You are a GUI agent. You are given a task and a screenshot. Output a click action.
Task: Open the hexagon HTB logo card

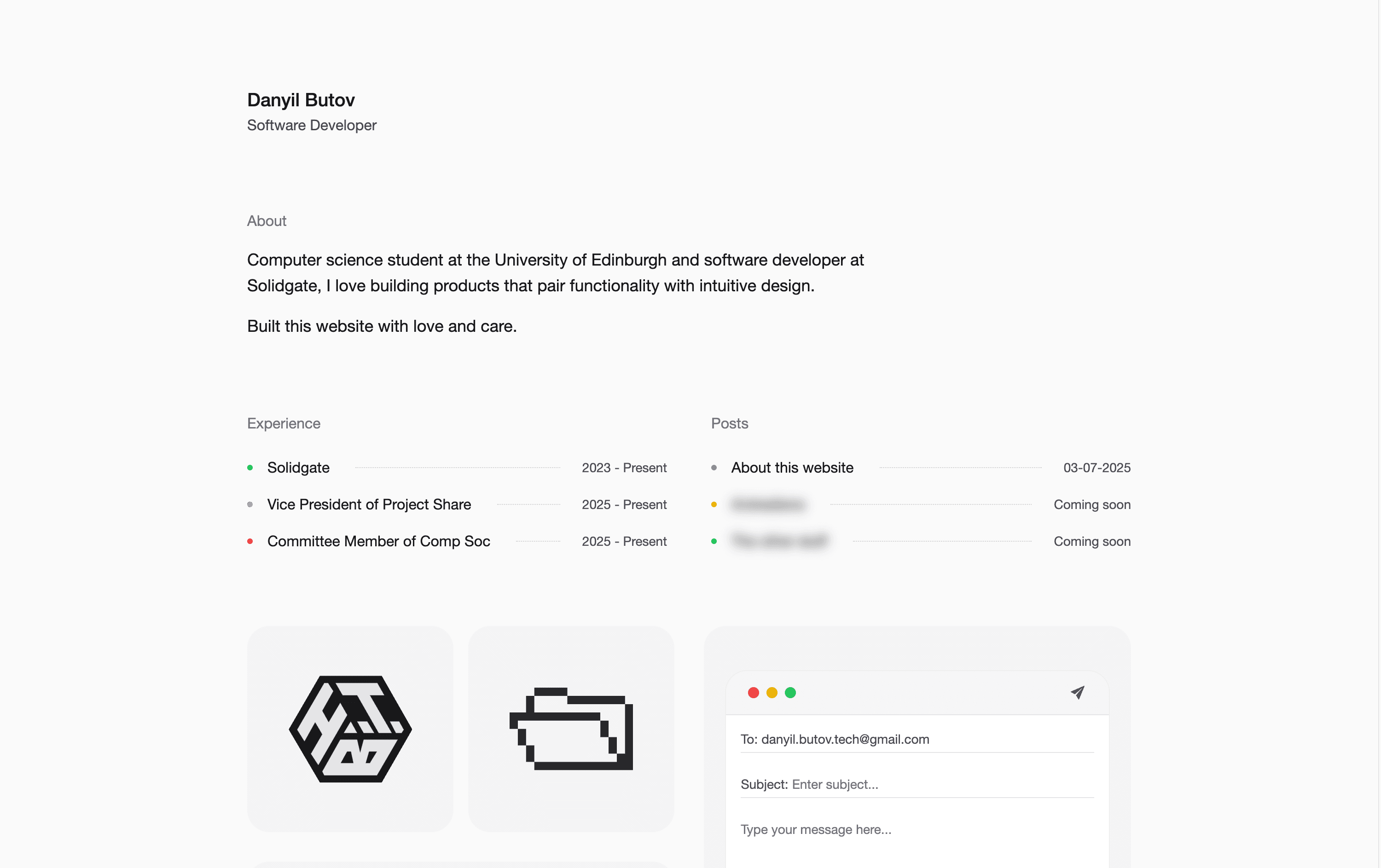350,729
